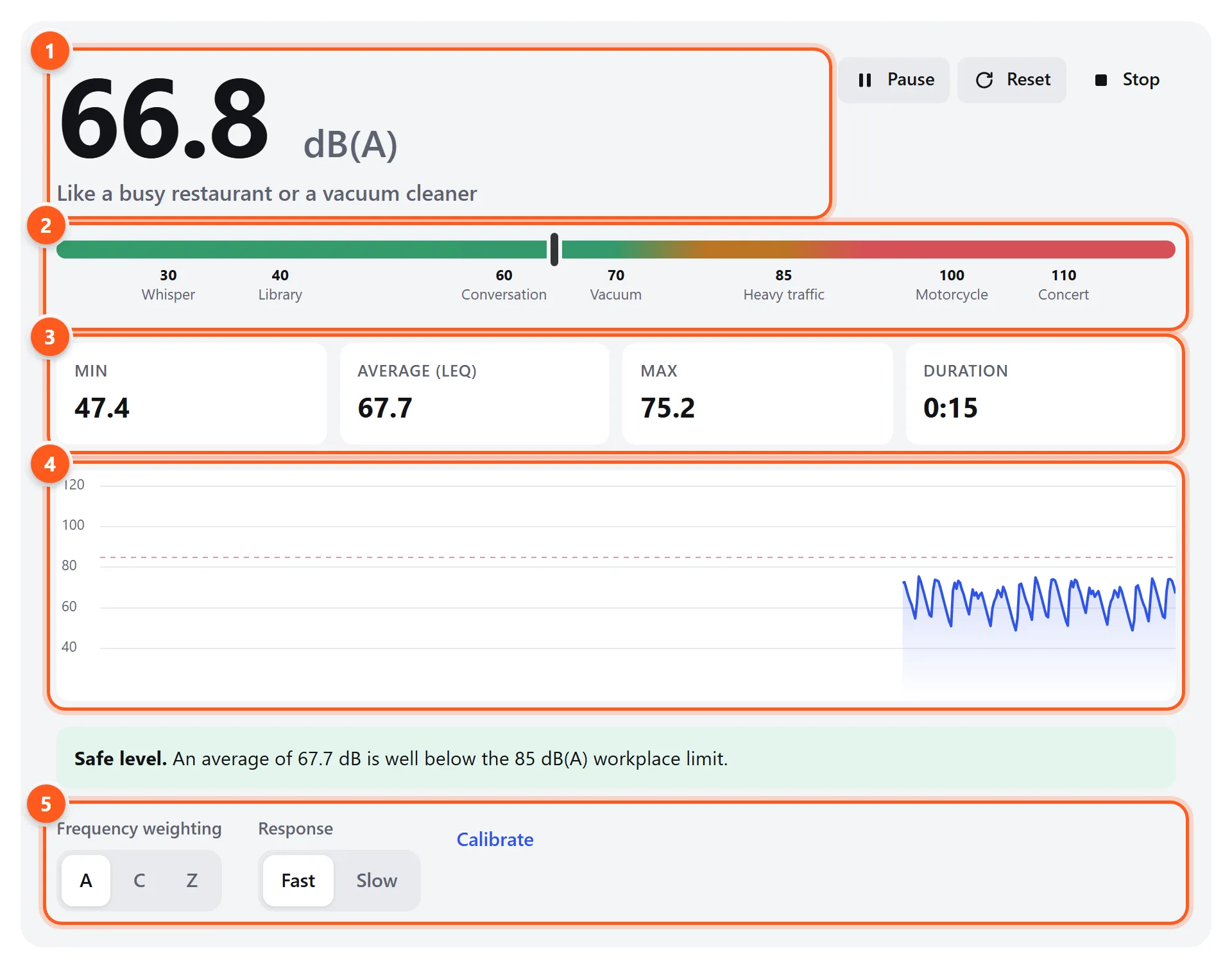Click the 85 Heavy traffic scale label
Screen dimensions: 1232x966
point(783,285)
